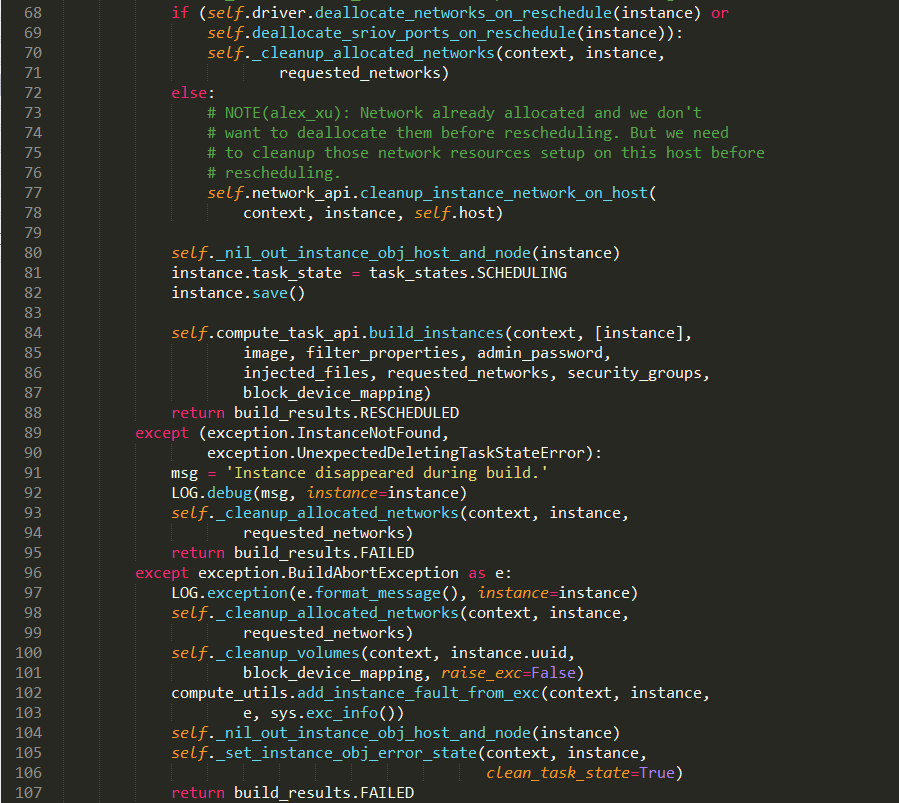Click '_cleanup_volumes' on line 100

click(x=288, y=653)
